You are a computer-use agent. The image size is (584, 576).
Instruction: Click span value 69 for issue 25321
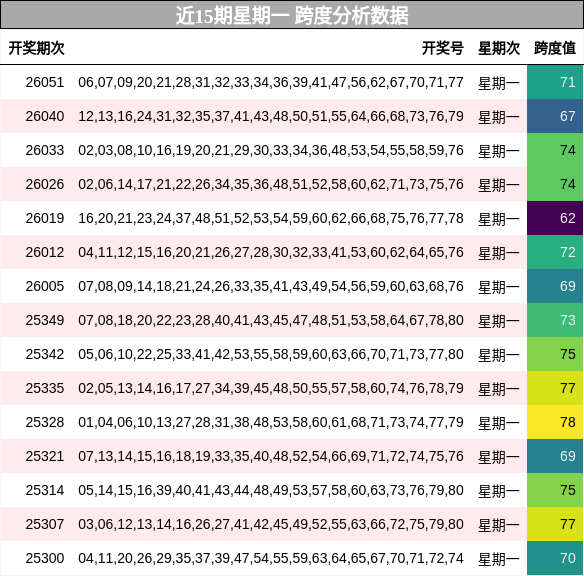tap(555, 456)
